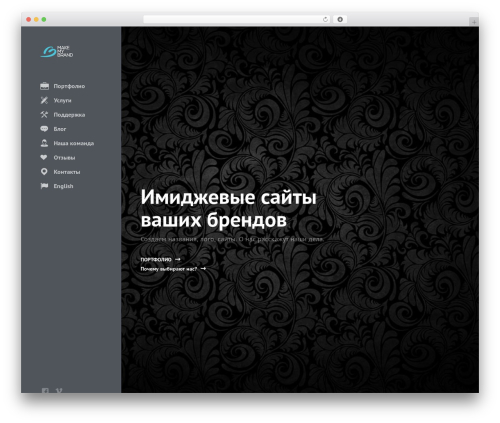
Task: Click the person icon beside Наша команда
Action: pos(44,143)
